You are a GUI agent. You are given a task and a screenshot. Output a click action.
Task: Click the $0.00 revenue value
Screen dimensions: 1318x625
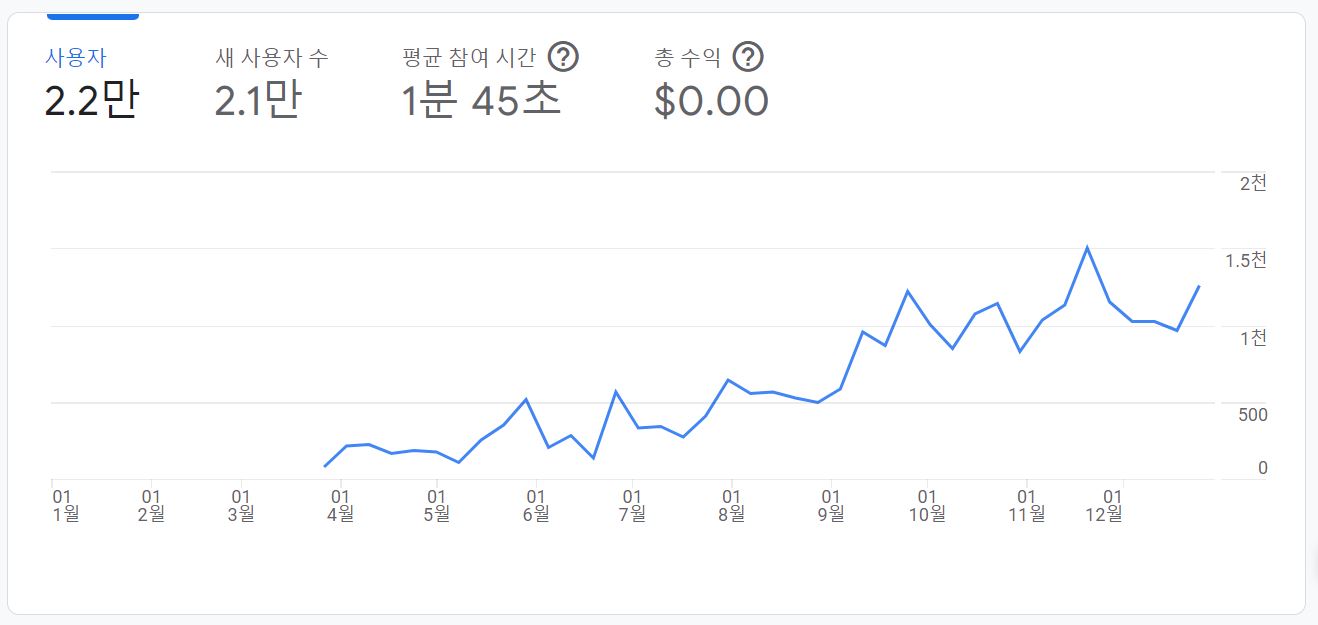point(711,102)
